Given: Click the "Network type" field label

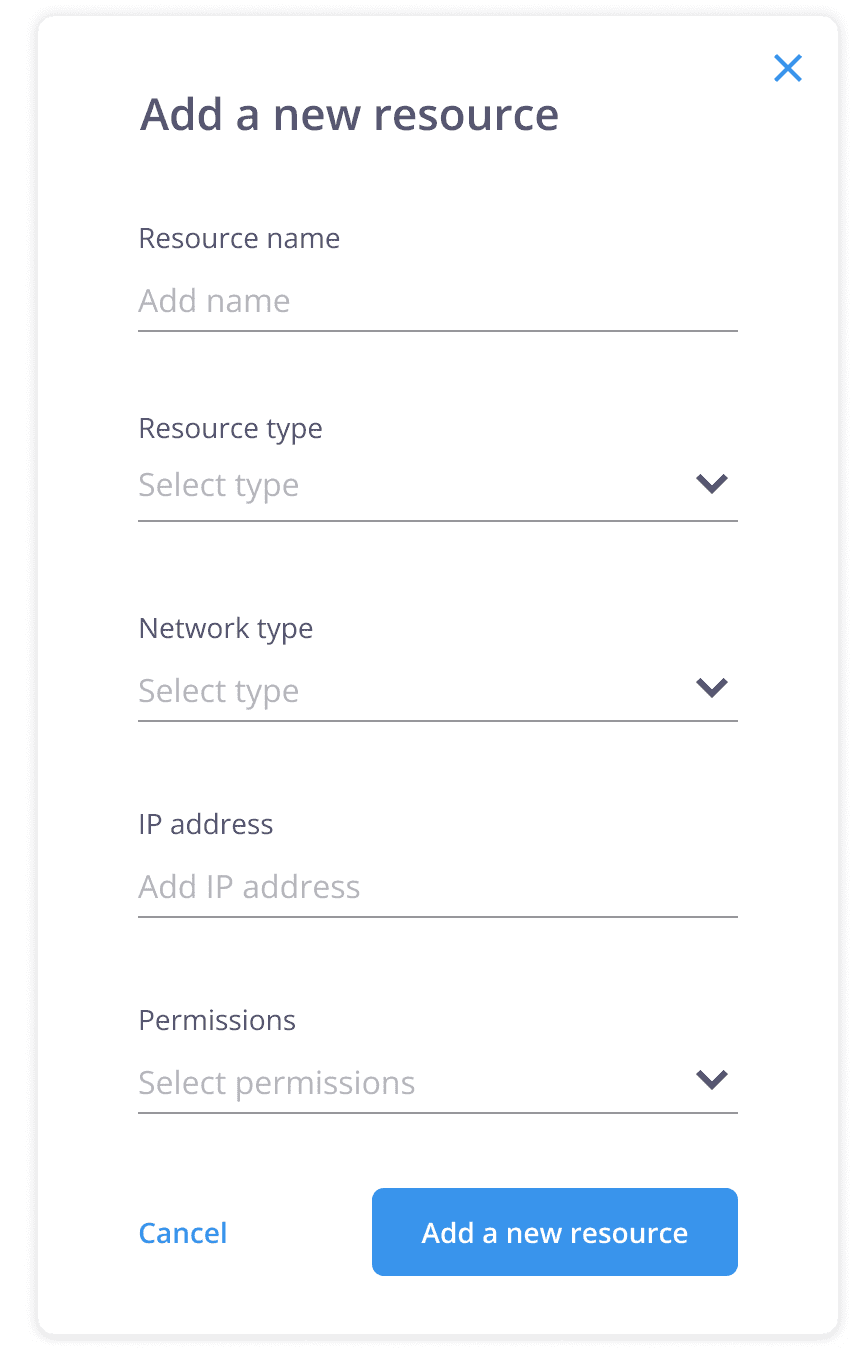Looking at the screenshot, I should (x=226, y=629).
